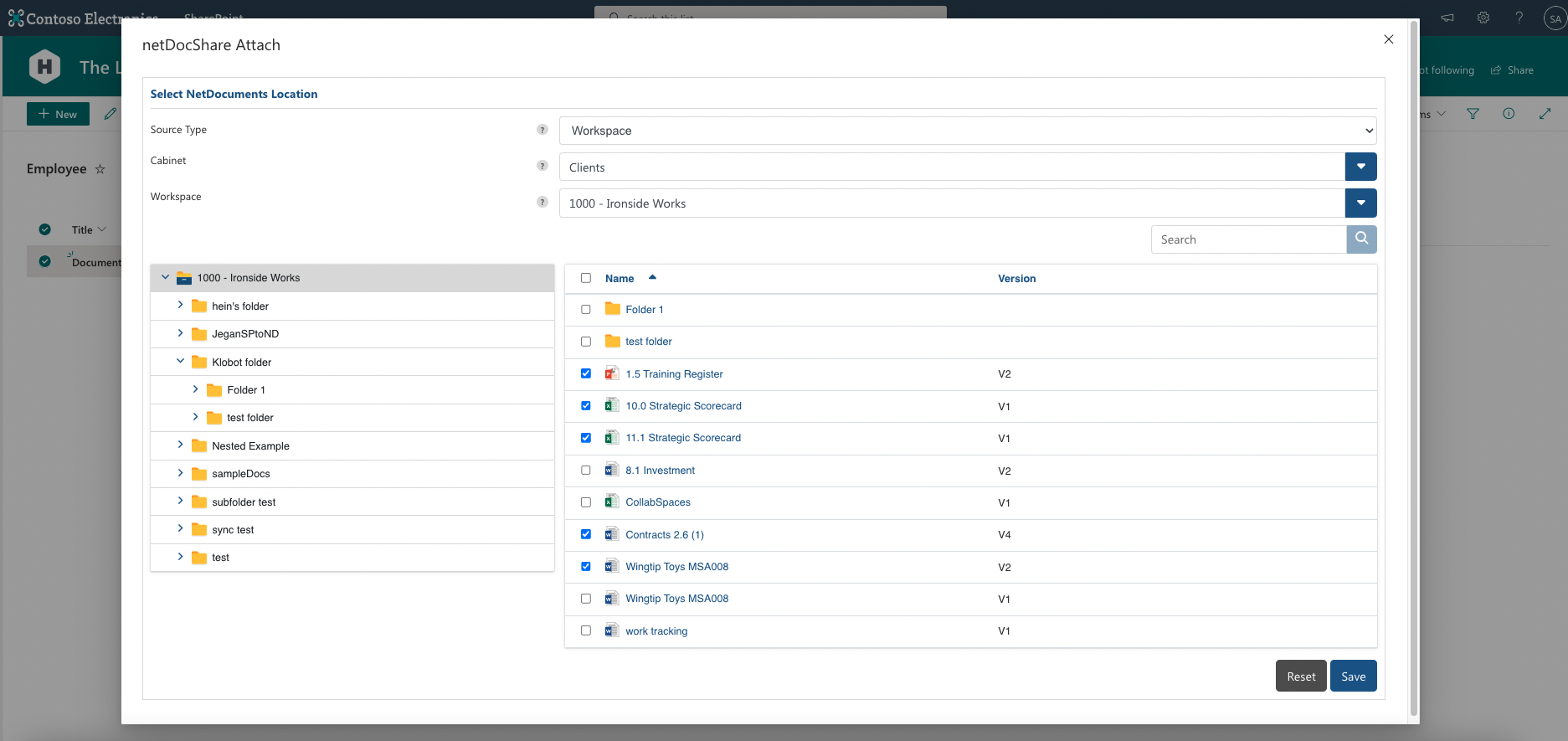Collapse the 1000 - Ironside Works tree node
The width and height of the screenshot is (1568, 741).
[x=165, y=277]
